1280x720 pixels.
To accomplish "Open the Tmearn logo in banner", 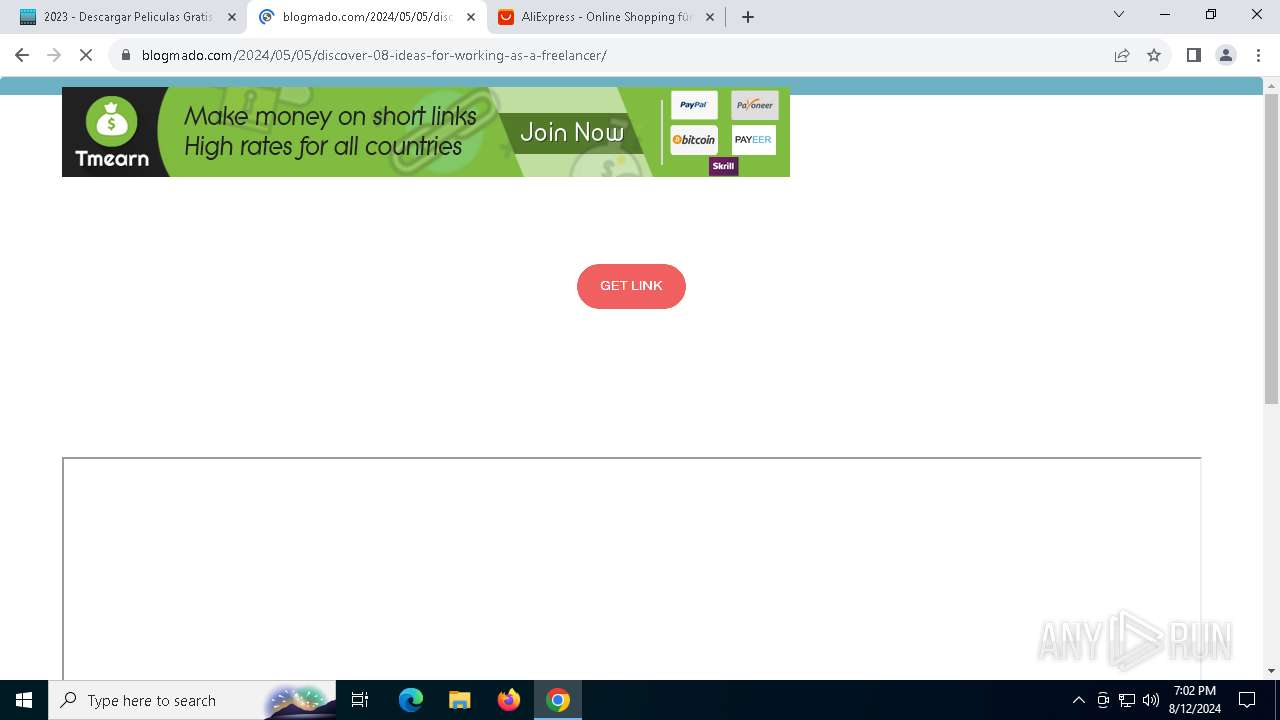I will click(x=112, y=132).
